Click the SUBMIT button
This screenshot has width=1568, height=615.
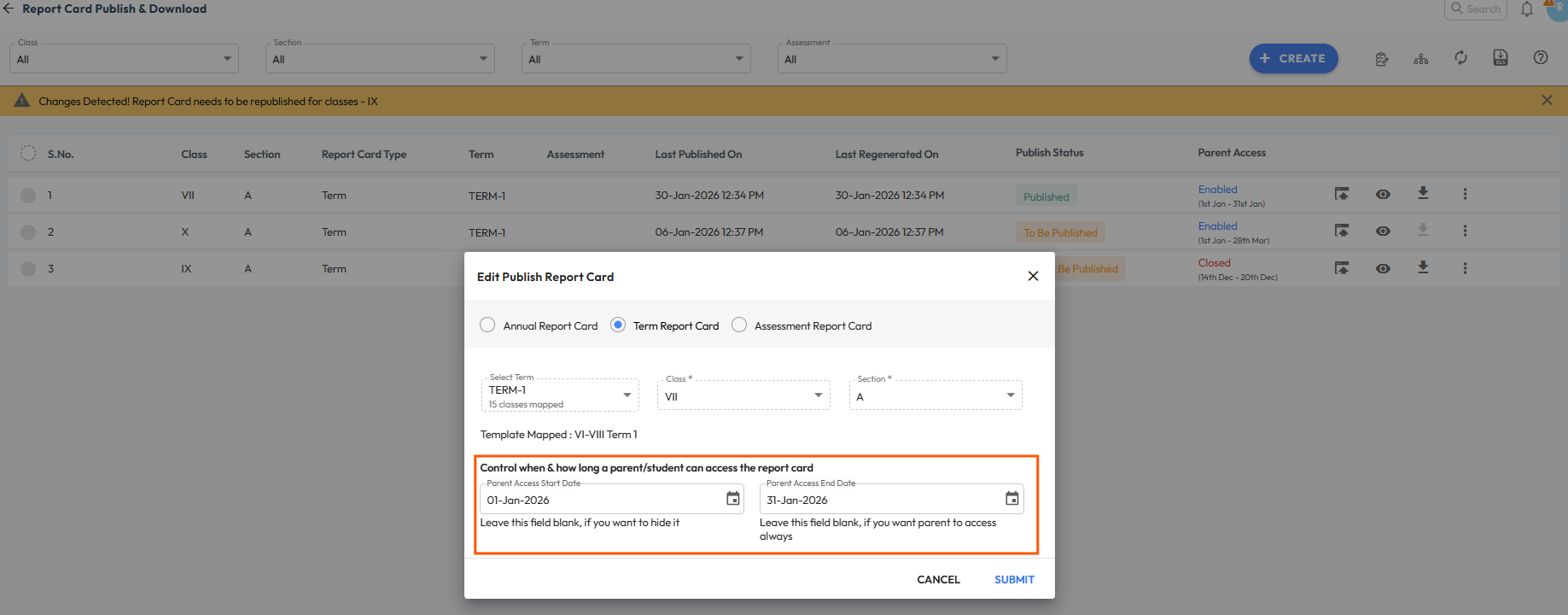[1014, 579]
